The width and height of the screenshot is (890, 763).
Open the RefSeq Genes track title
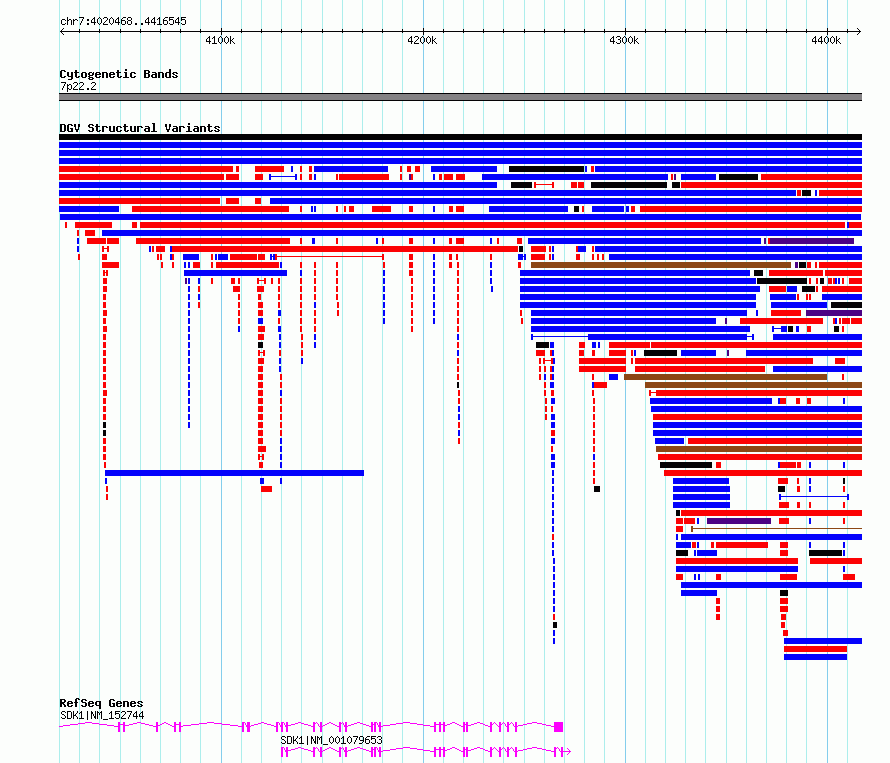(101, 703)
